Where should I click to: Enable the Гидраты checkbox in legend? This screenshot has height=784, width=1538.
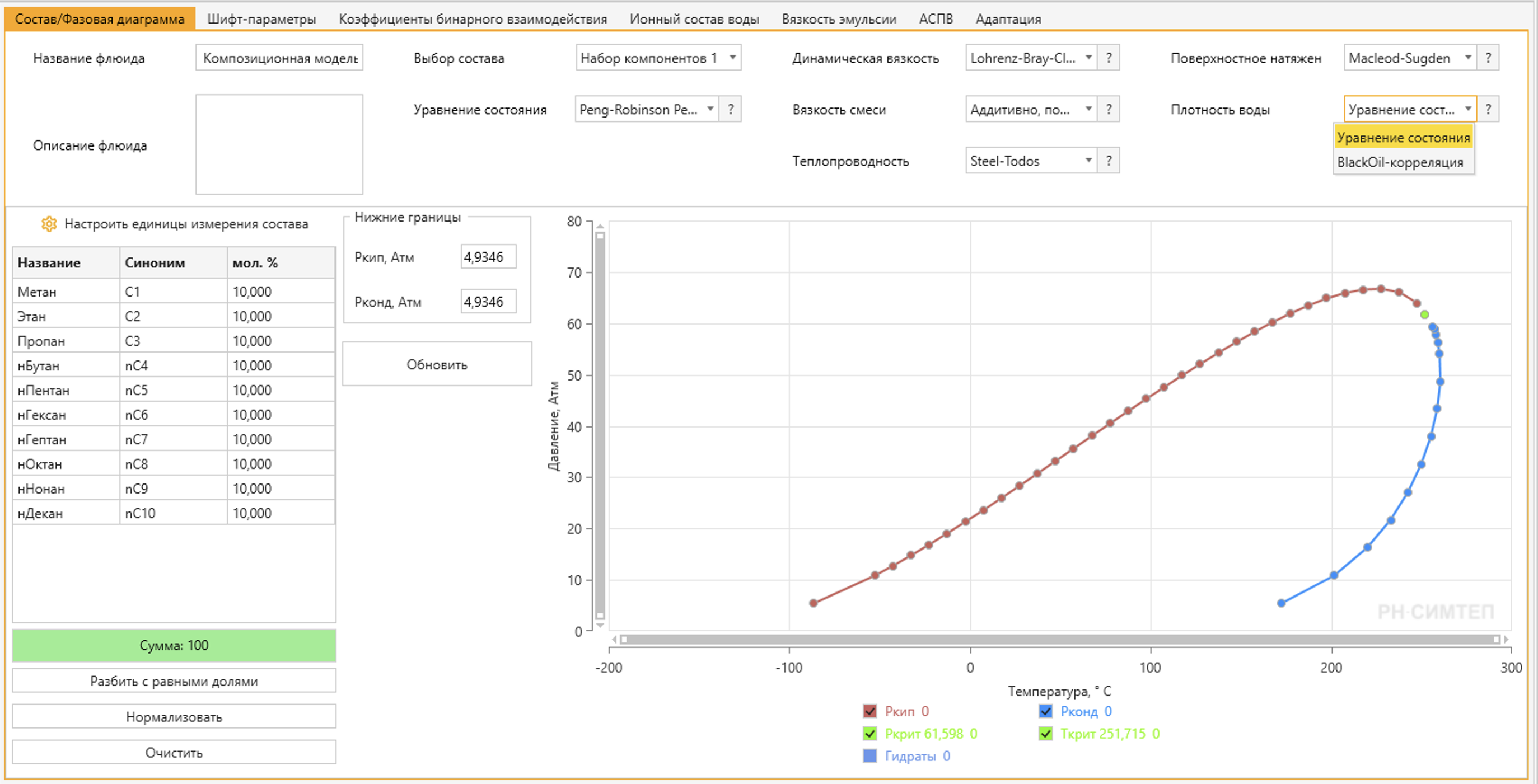[x=870, y=756]
